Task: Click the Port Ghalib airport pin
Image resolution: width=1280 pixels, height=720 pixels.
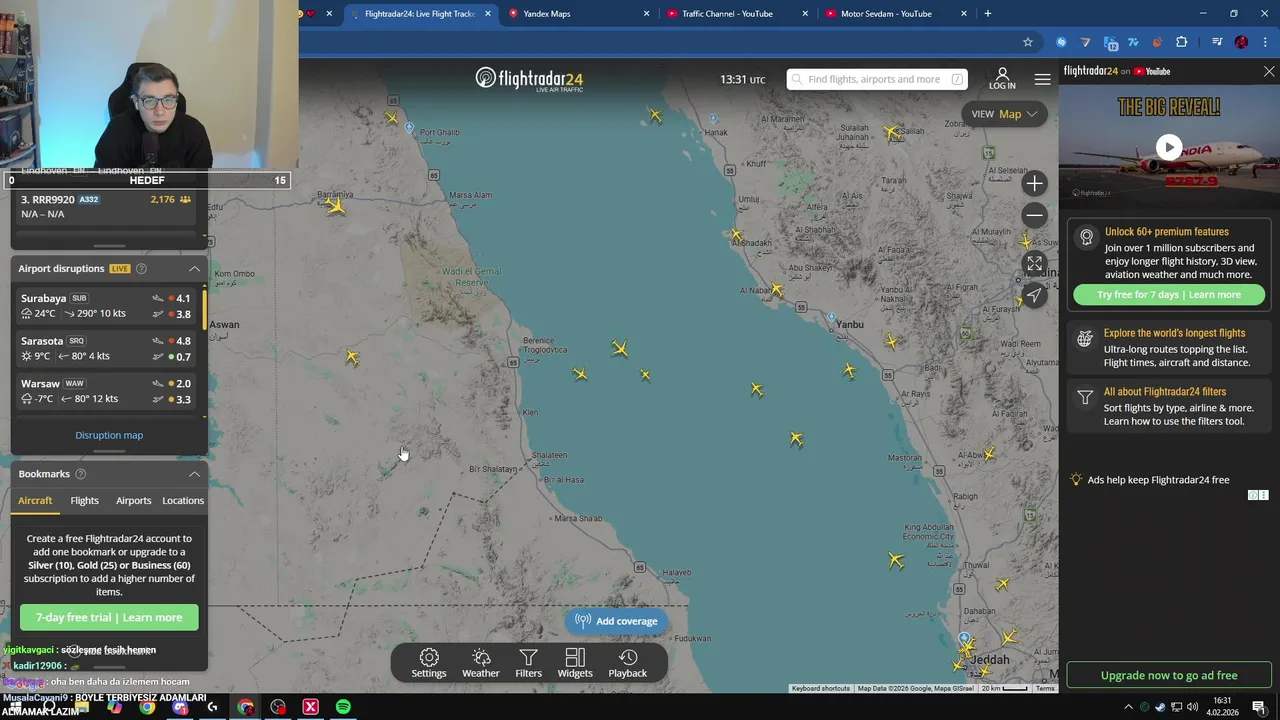Action: tap(409, 128)
